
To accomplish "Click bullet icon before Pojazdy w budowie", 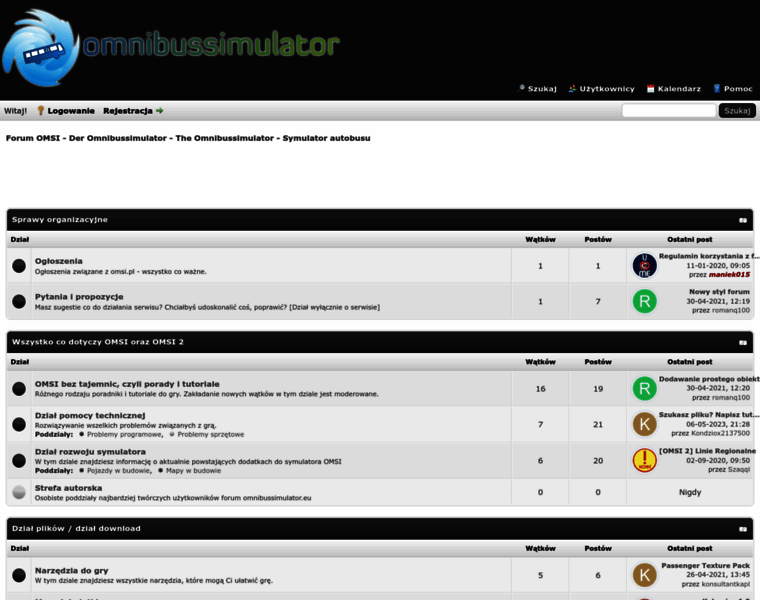I will 81,471.
